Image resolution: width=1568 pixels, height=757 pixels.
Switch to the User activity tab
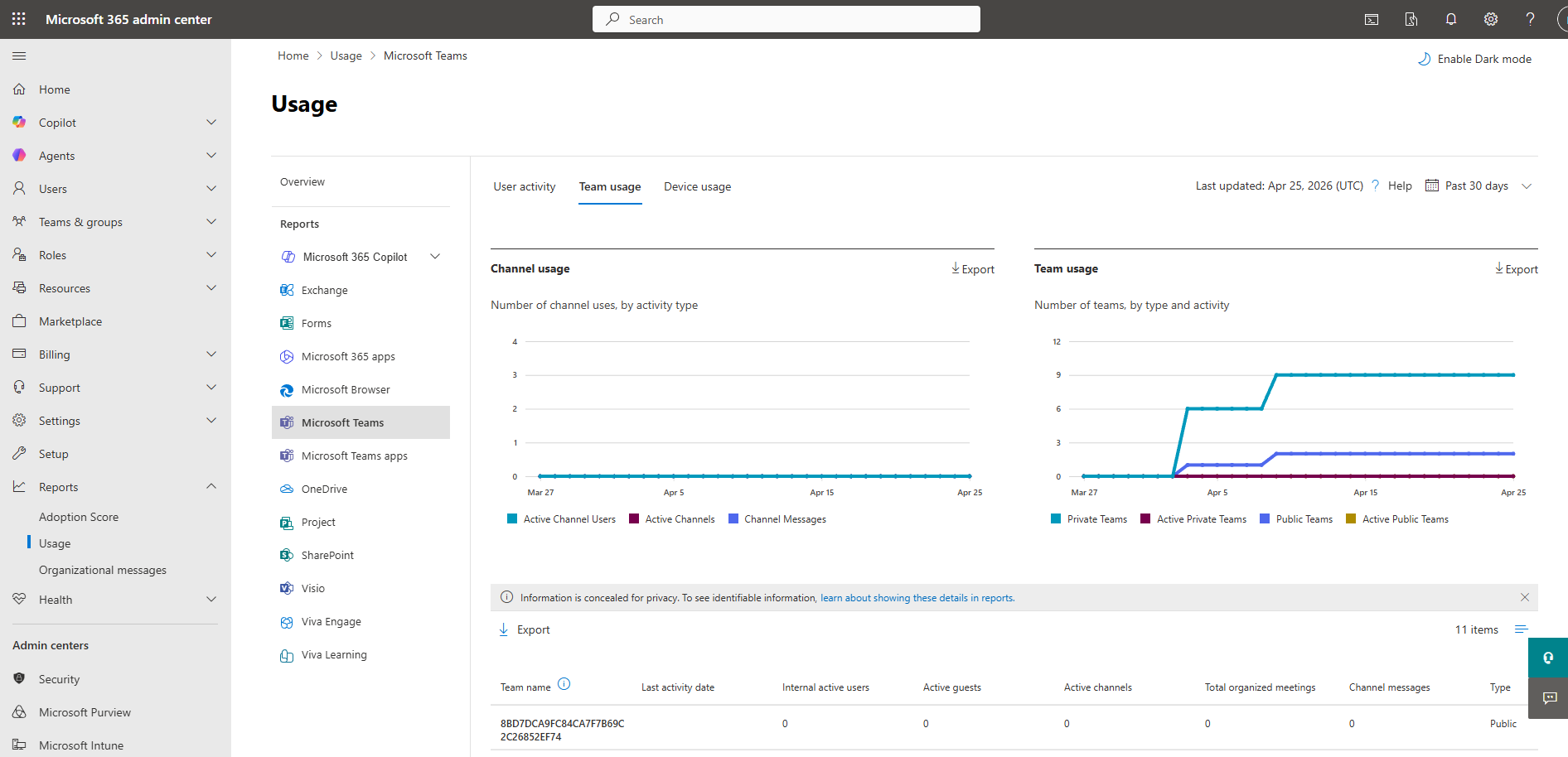(525, 186)
